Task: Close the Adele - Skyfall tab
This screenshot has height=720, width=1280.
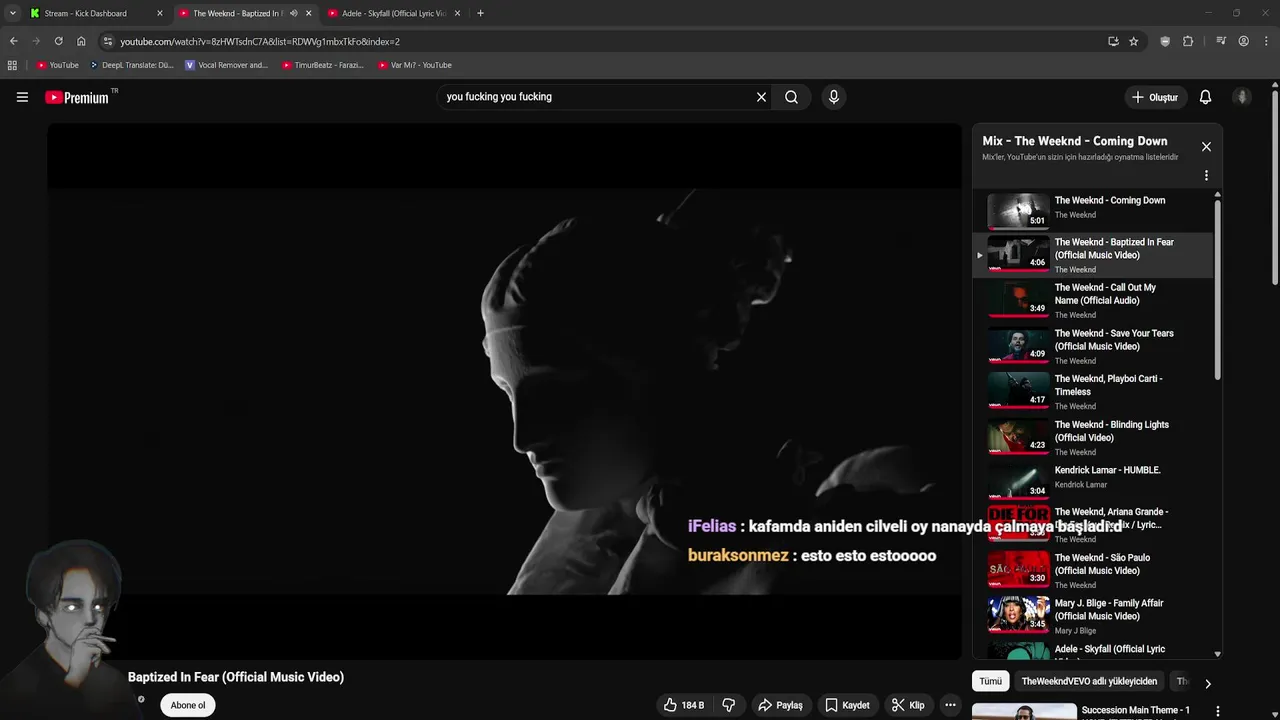Action: 458,13
